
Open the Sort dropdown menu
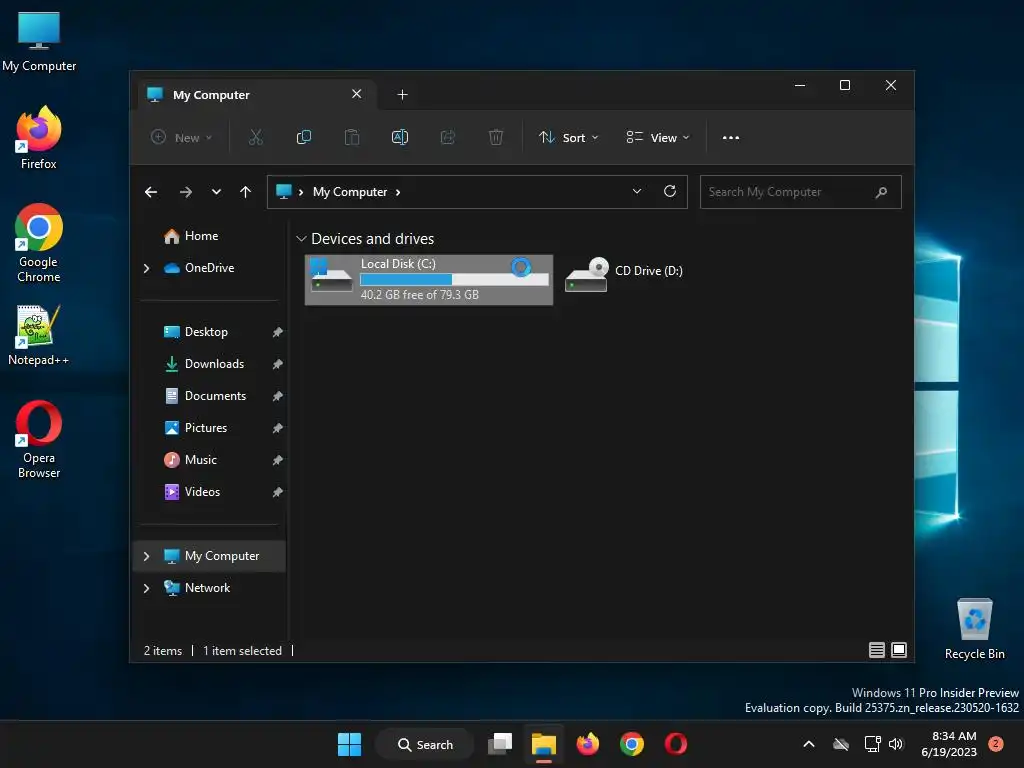568,138
